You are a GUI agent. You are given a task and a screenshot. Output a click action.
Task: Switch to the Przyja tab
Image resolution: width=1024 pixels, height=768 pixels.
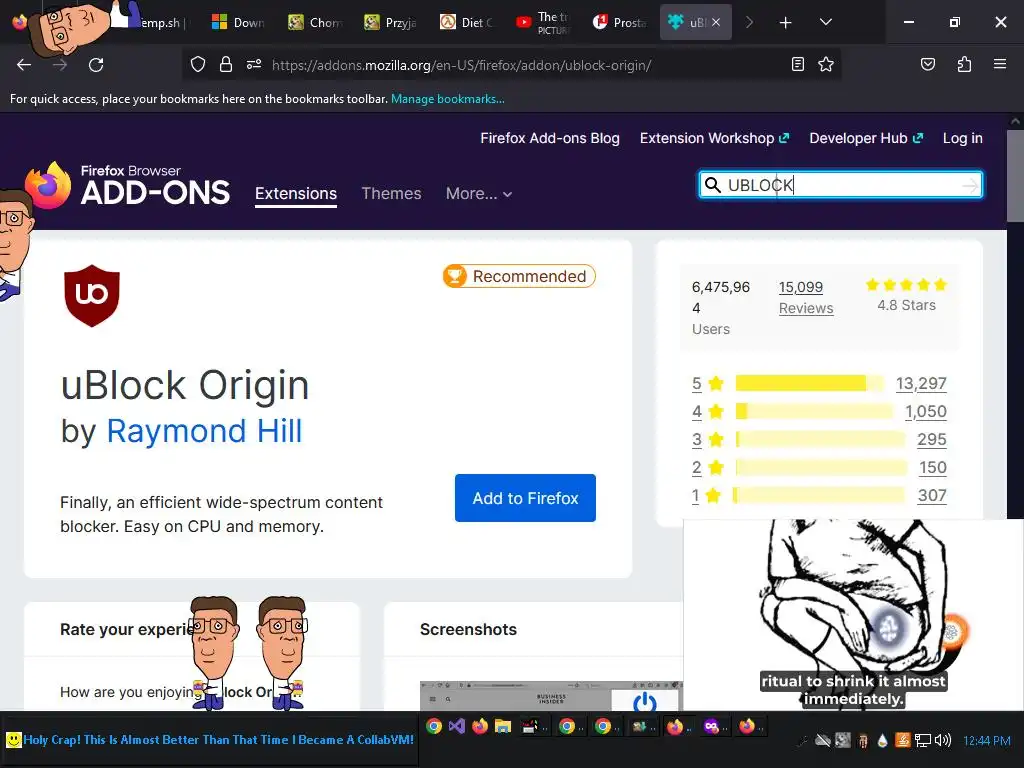[391, 23]
